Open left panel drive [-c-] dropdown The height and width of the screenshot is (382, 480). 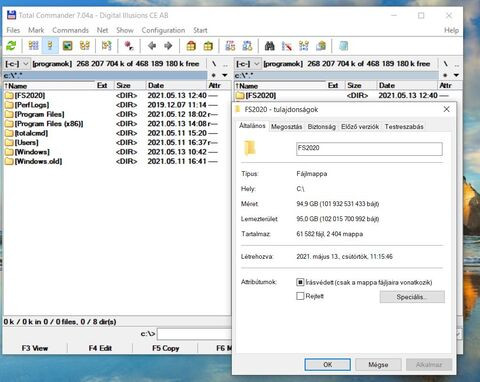(x=17, y=64)
